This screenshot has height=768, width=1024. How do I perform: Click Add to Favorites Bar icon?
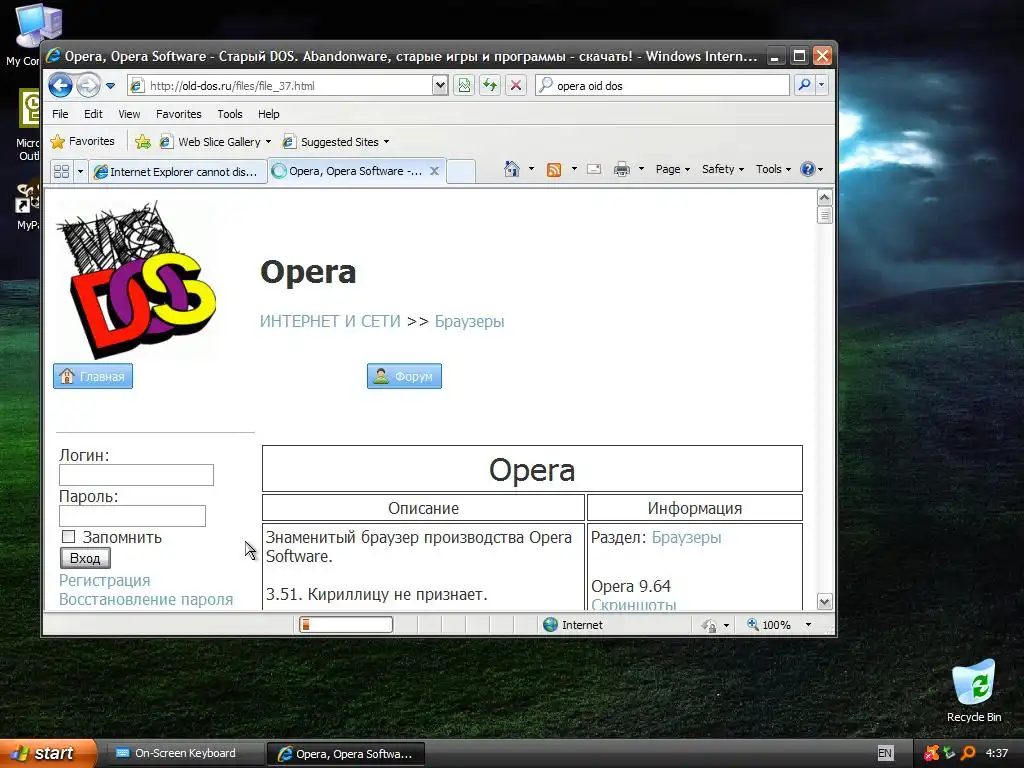[142, 142]
